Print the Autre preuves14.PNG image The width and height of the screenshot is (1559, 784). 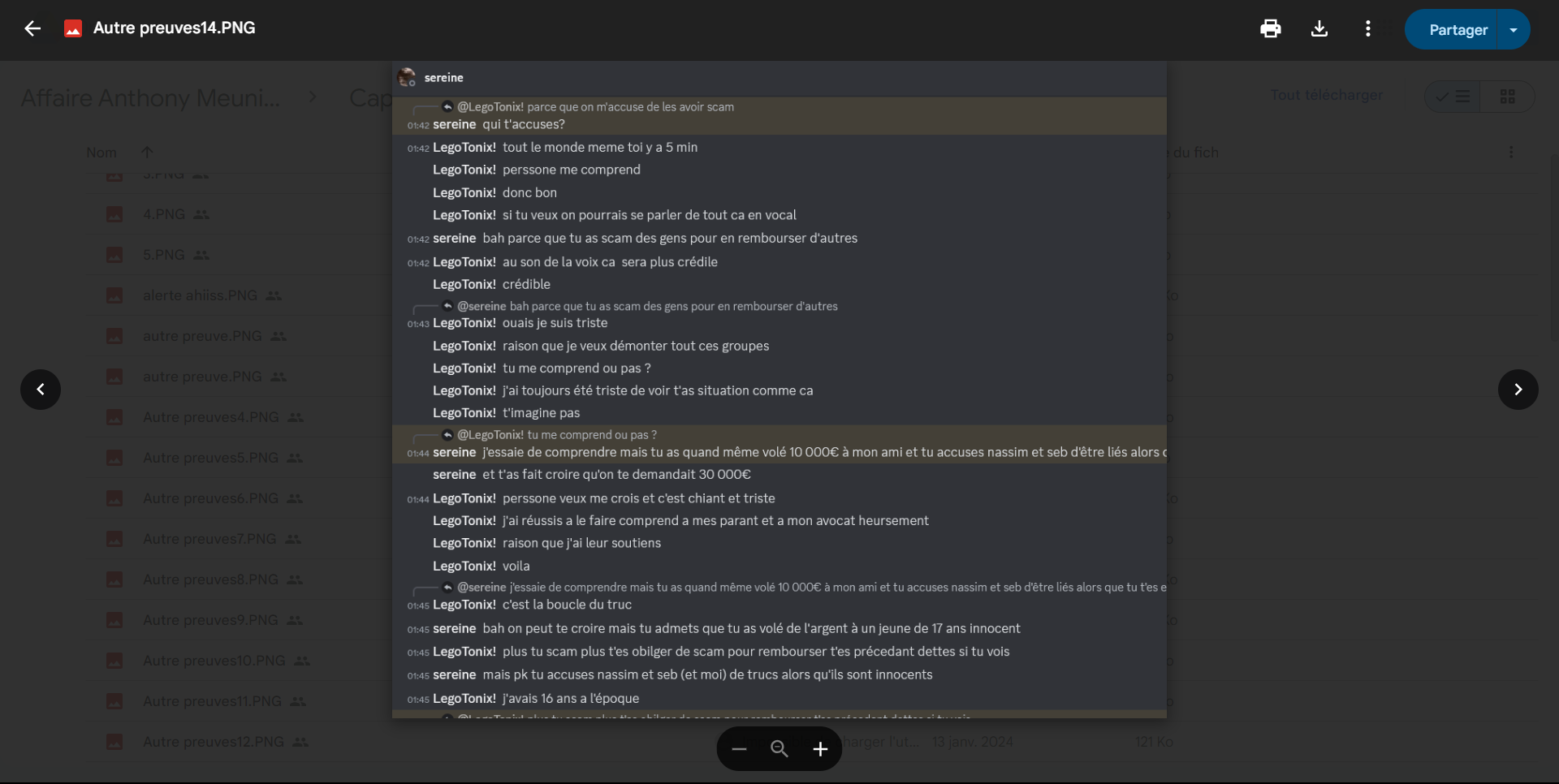tap(1271, 29)
